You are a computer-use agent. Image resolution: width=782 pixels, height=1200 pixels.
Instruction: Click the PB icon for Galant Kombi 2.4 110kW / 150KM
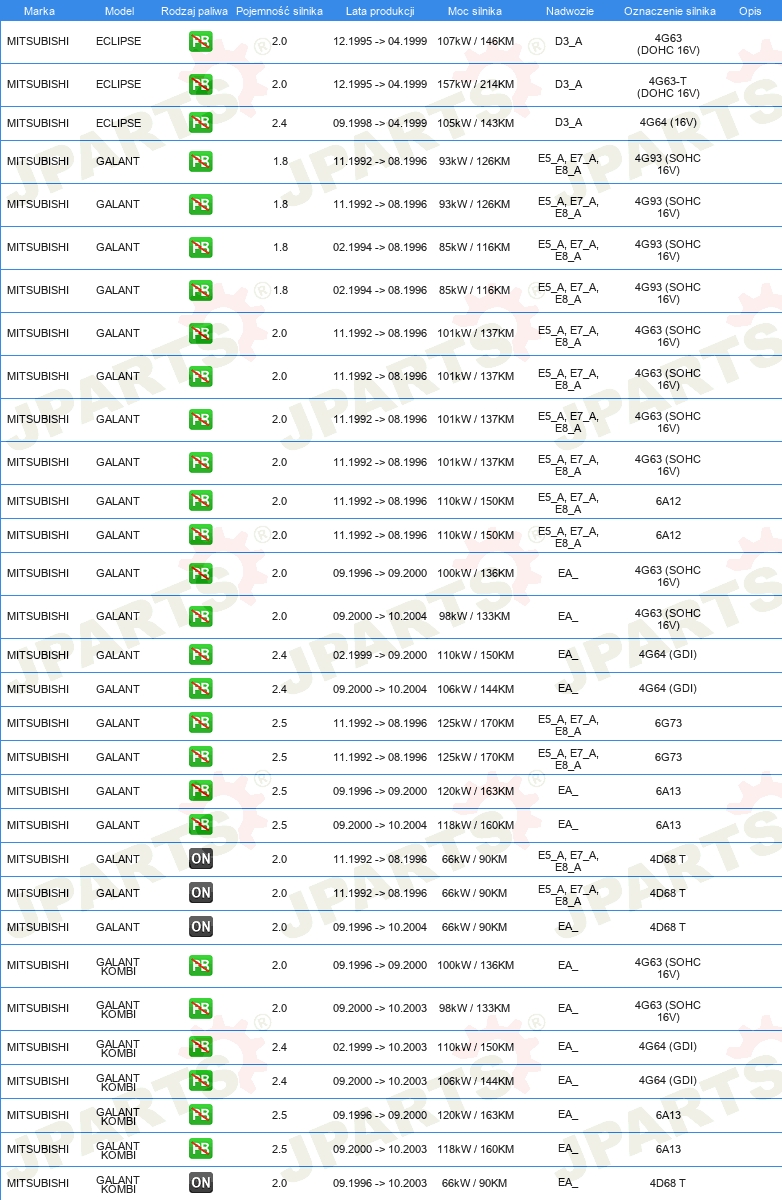(x=201, y=1047)
